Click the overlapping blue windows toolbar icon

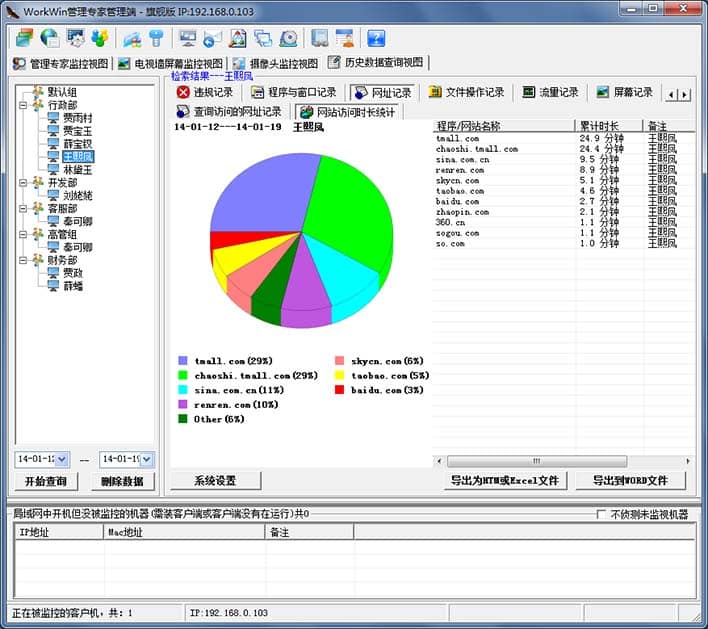coord(263,39)
